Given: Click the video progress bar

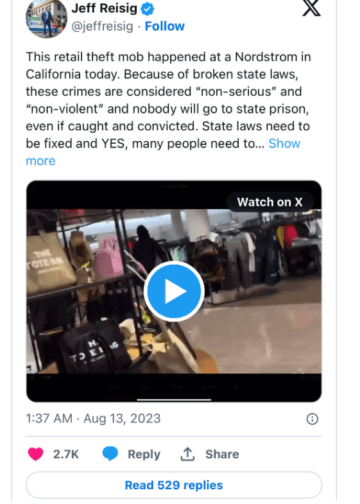Looking at the screenshot, I should point(174,399).
